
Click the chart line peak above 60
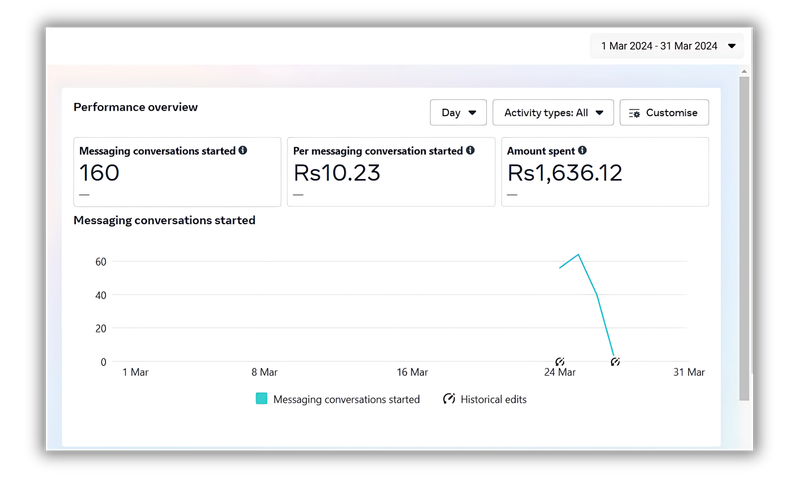pyautogui.click(x=578, y=255)
